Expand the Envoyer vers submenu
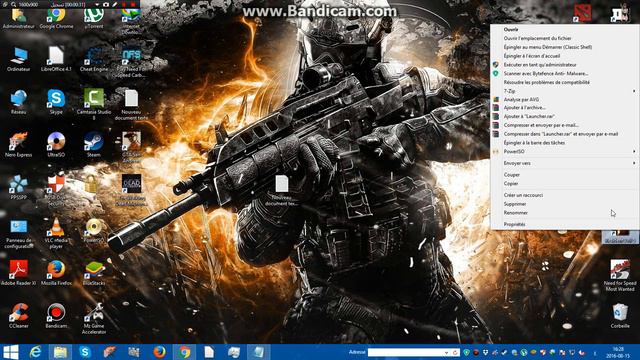The width and height of the screenshot is (640, 360). click(564, 163)
